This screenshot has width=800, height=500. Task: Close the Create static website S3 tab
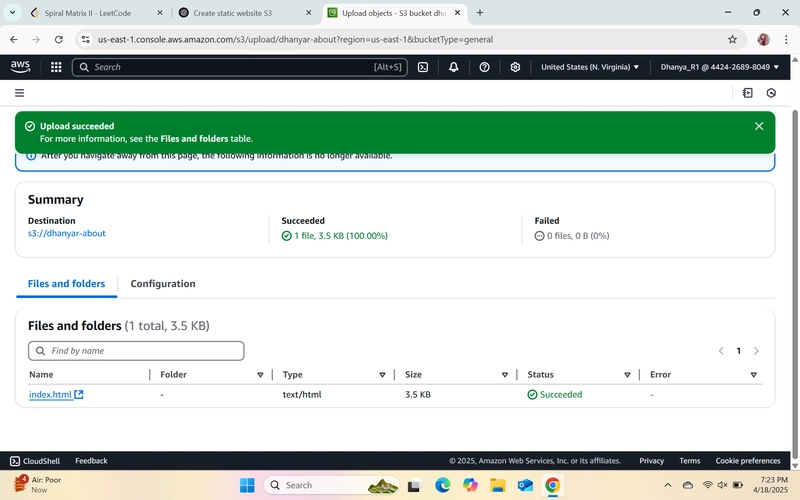tap(309, 13)
